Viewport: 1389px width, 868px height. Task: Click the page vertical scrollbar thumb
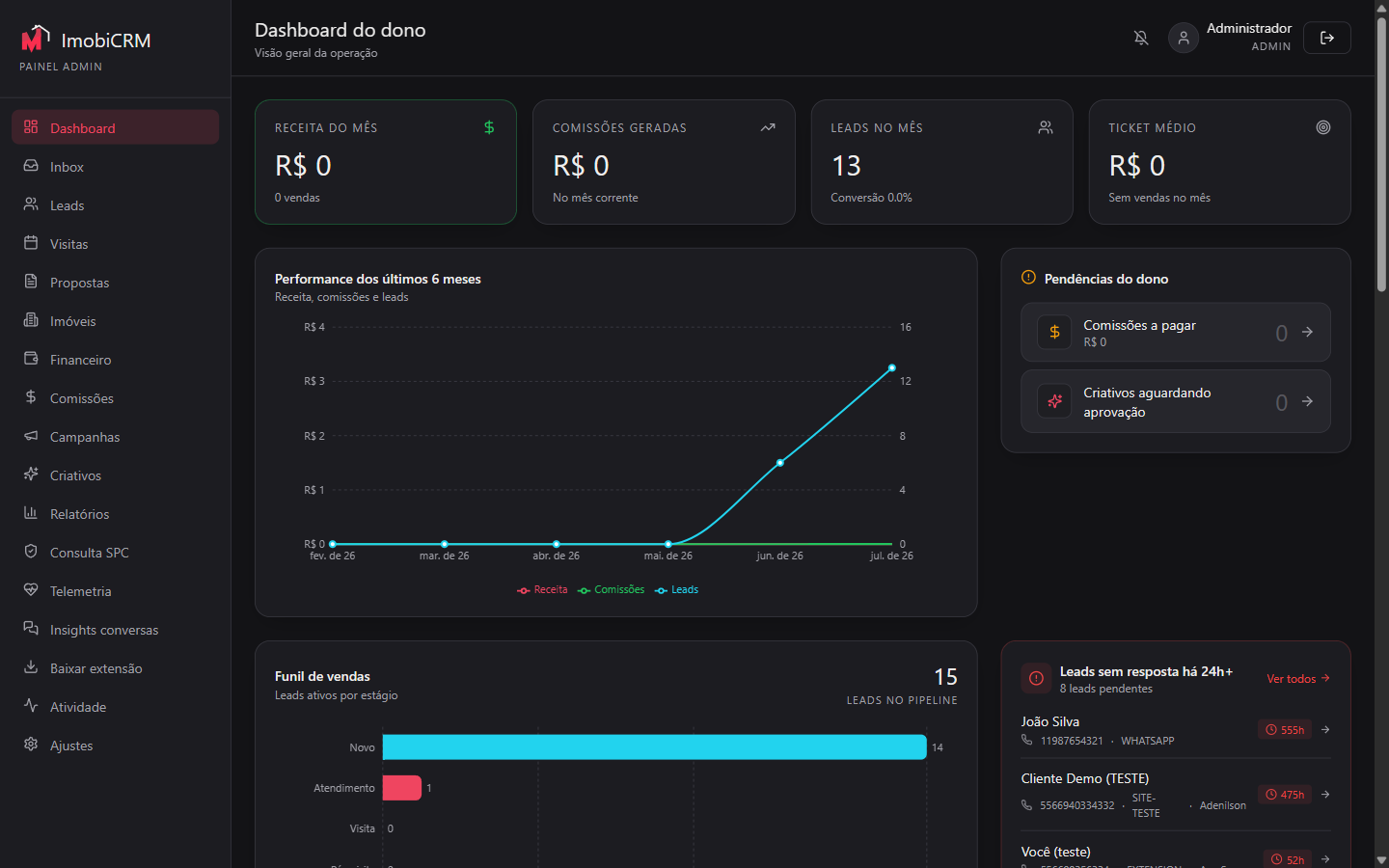[1381, 154]
